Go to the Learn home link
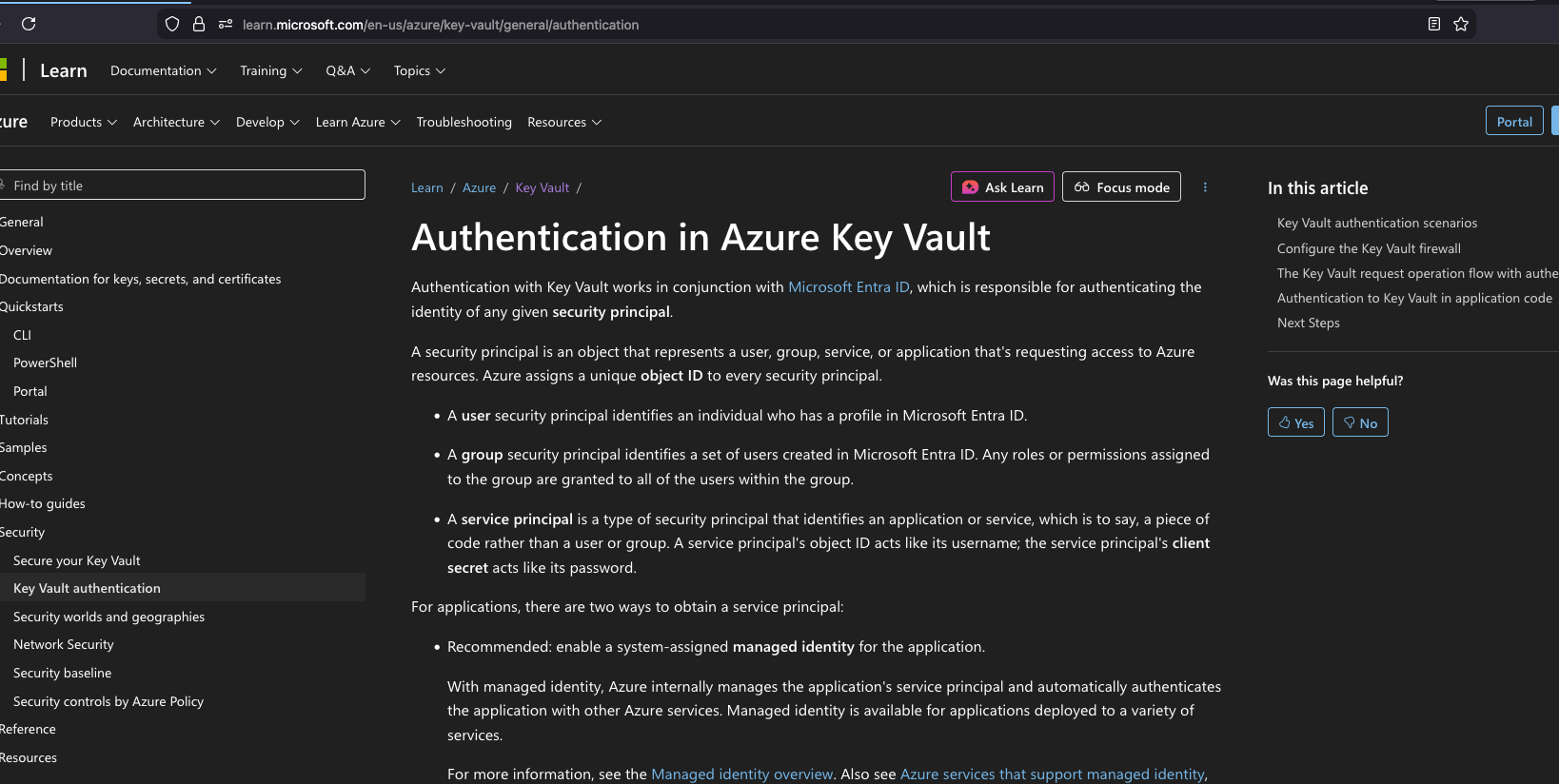 click(x=64, y=70)
